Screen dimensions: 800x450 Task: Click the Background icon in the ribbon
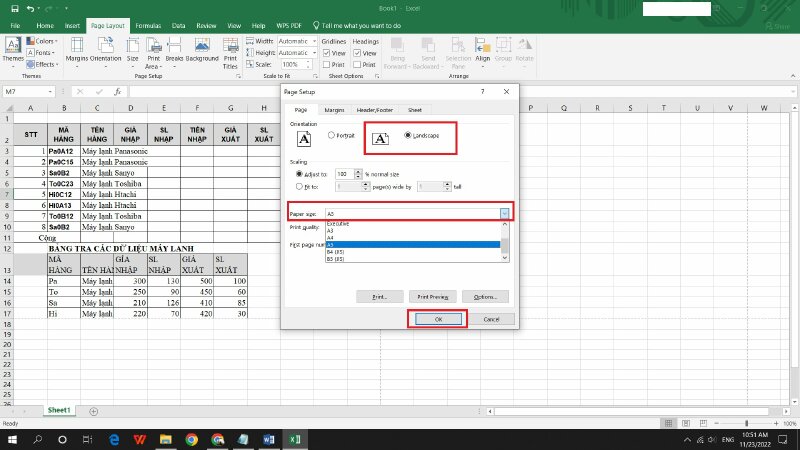coord(201,51)
